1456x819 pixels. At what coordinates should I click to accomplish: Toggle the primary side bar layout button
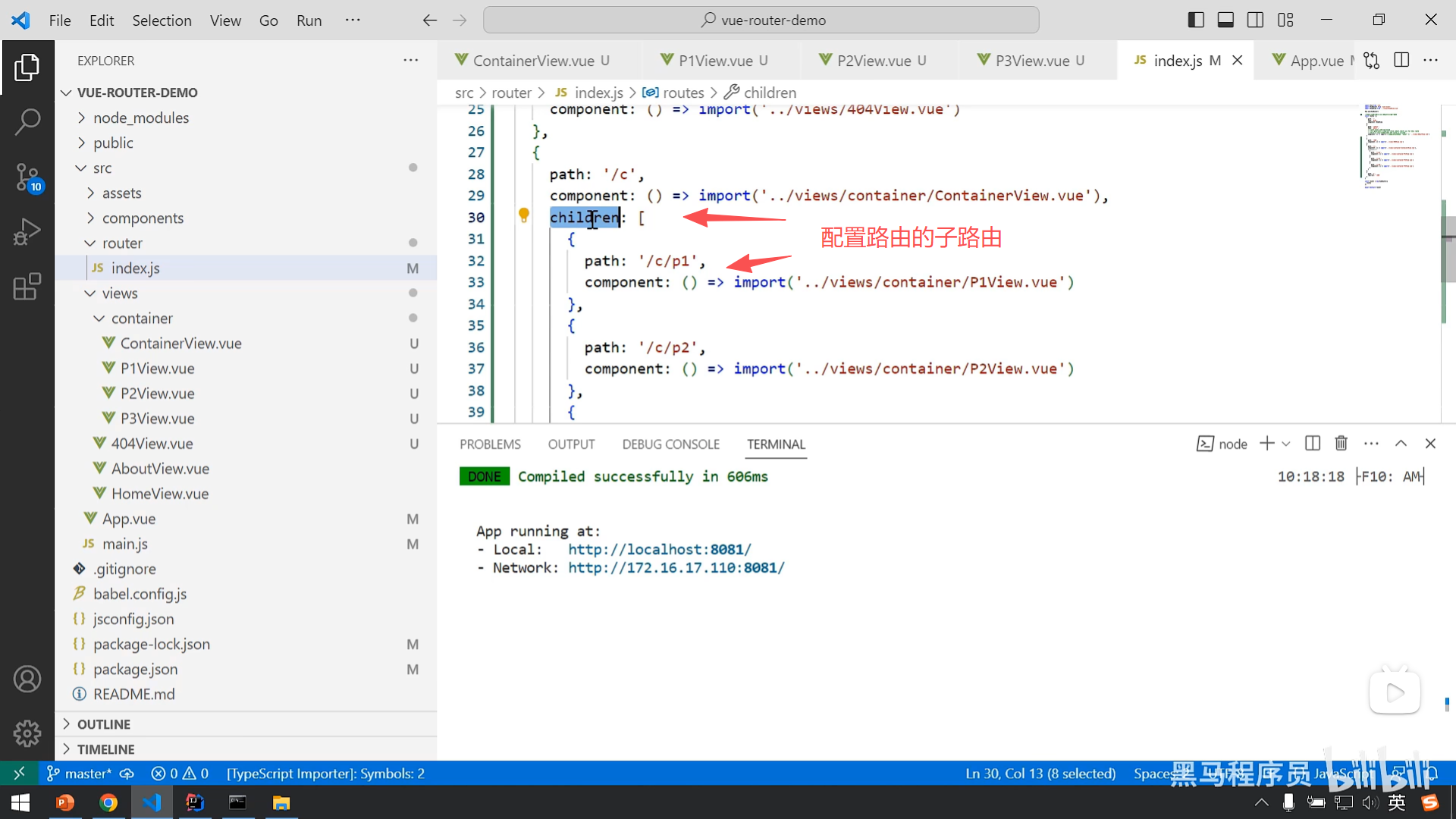(1196, 20)
